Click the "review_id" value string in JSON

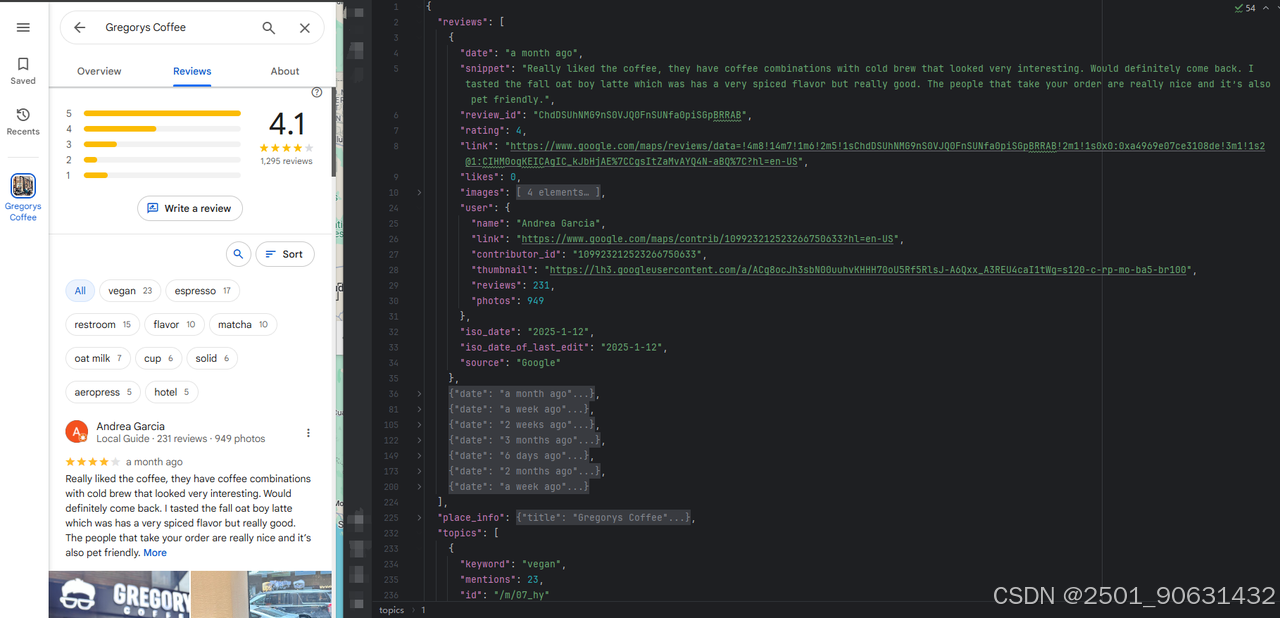coord(639,115)
